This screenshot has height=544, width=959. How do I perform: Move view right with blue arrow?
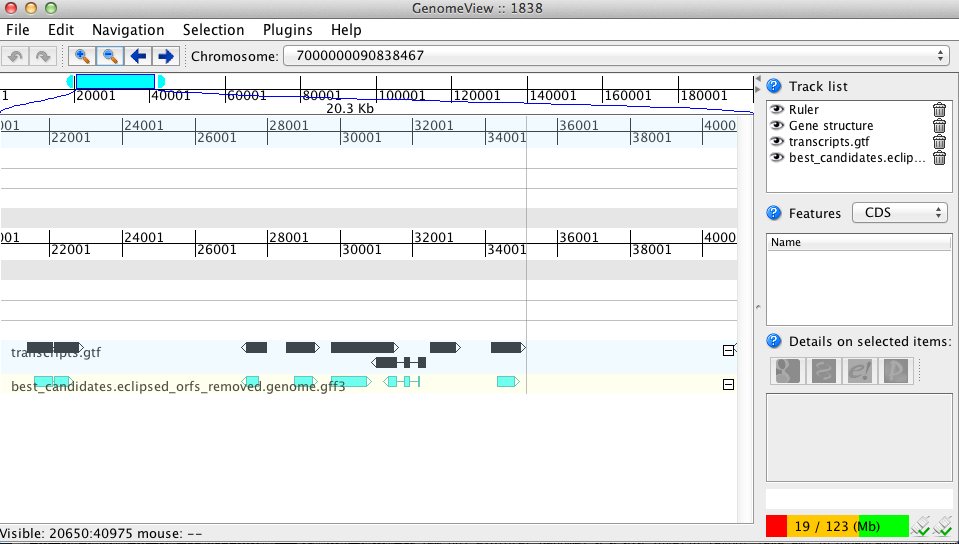[166, 56]
